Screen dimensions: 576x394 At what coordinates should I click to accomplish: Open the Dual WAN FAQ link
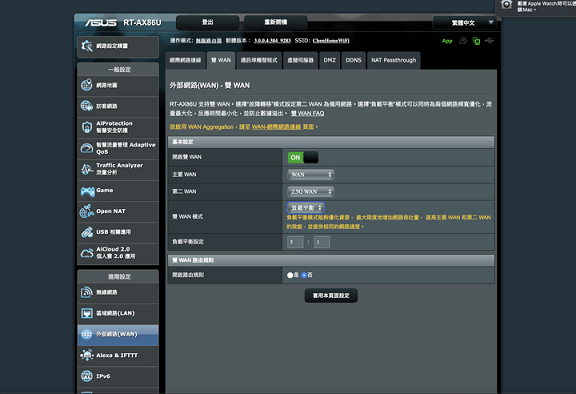click(307, 113)
